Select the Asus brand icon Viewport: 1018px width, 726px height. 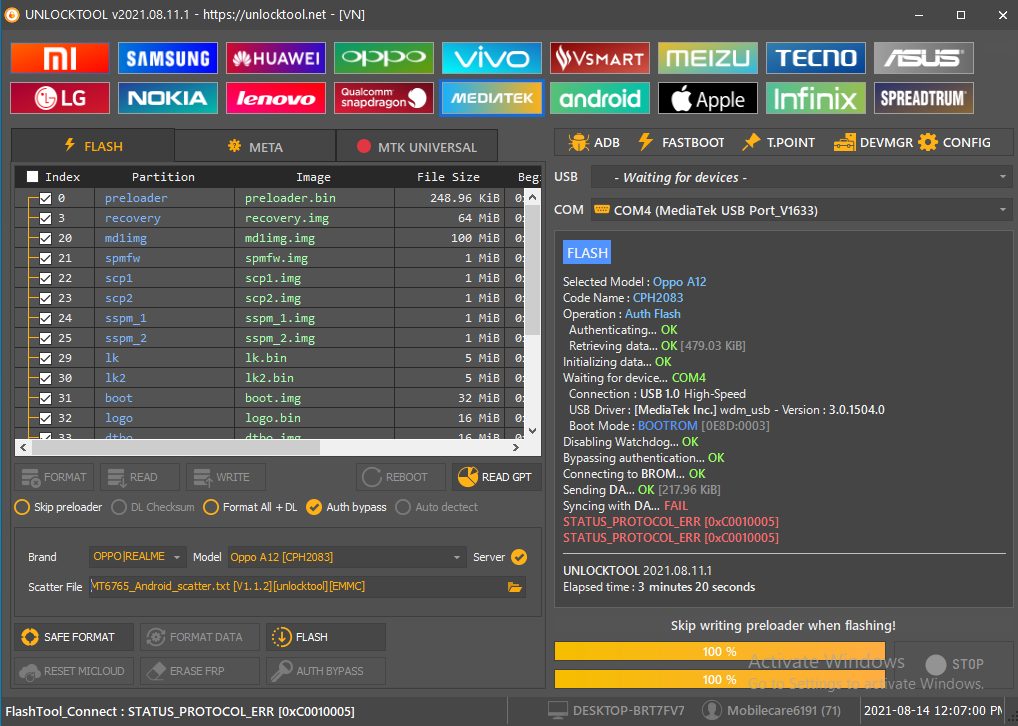click(923, 58)
